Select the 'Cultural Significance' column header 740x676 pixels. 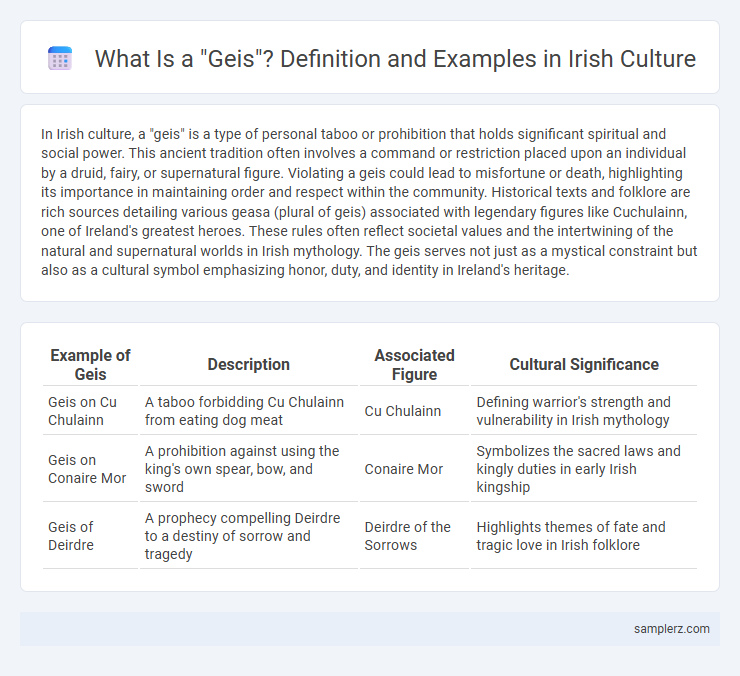[x=584, y=364]
